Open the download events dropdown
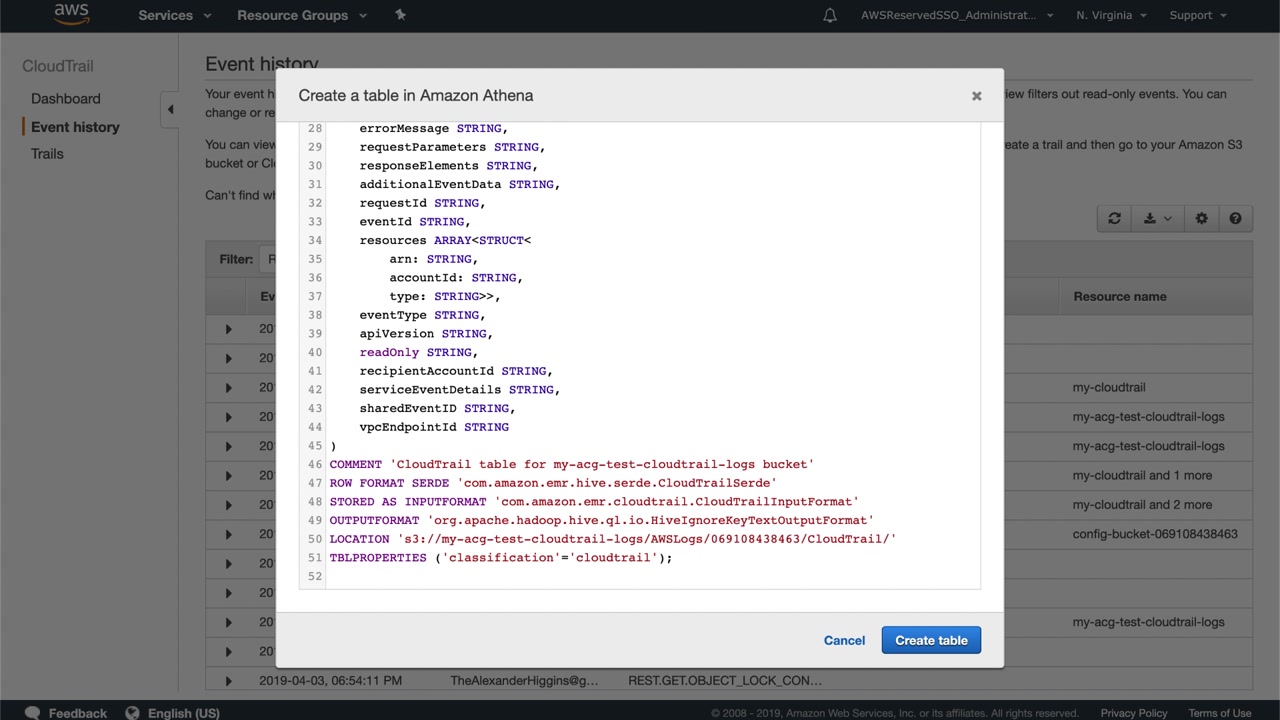The width and height of the screenshot is (1280, 720). click(x=1157, y=219)
